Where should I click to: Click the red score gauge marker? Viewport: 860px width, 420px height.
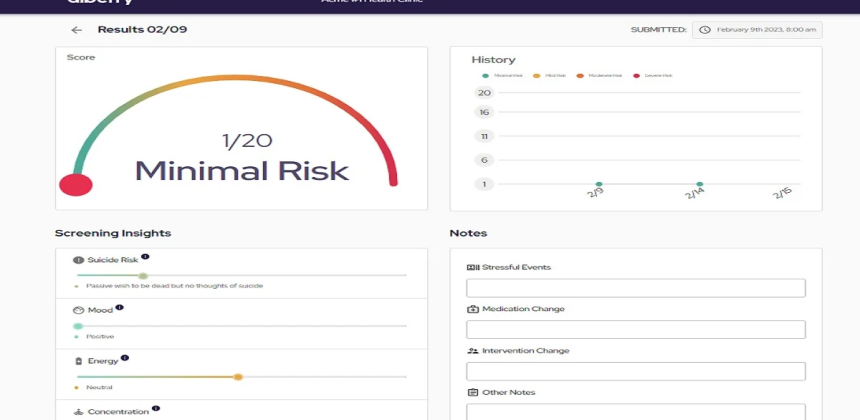click(76, 184)
